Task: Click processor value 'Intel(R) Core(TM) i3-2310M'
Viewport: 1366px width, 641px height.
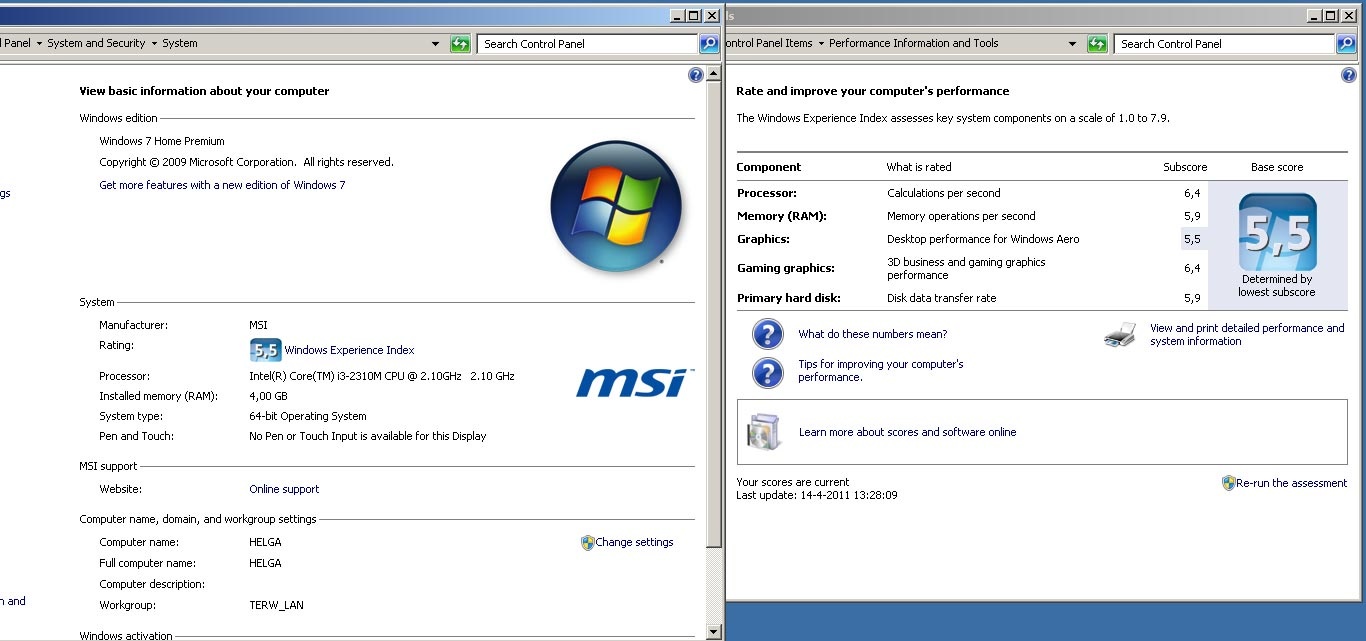Action: (x=382, y=376)
